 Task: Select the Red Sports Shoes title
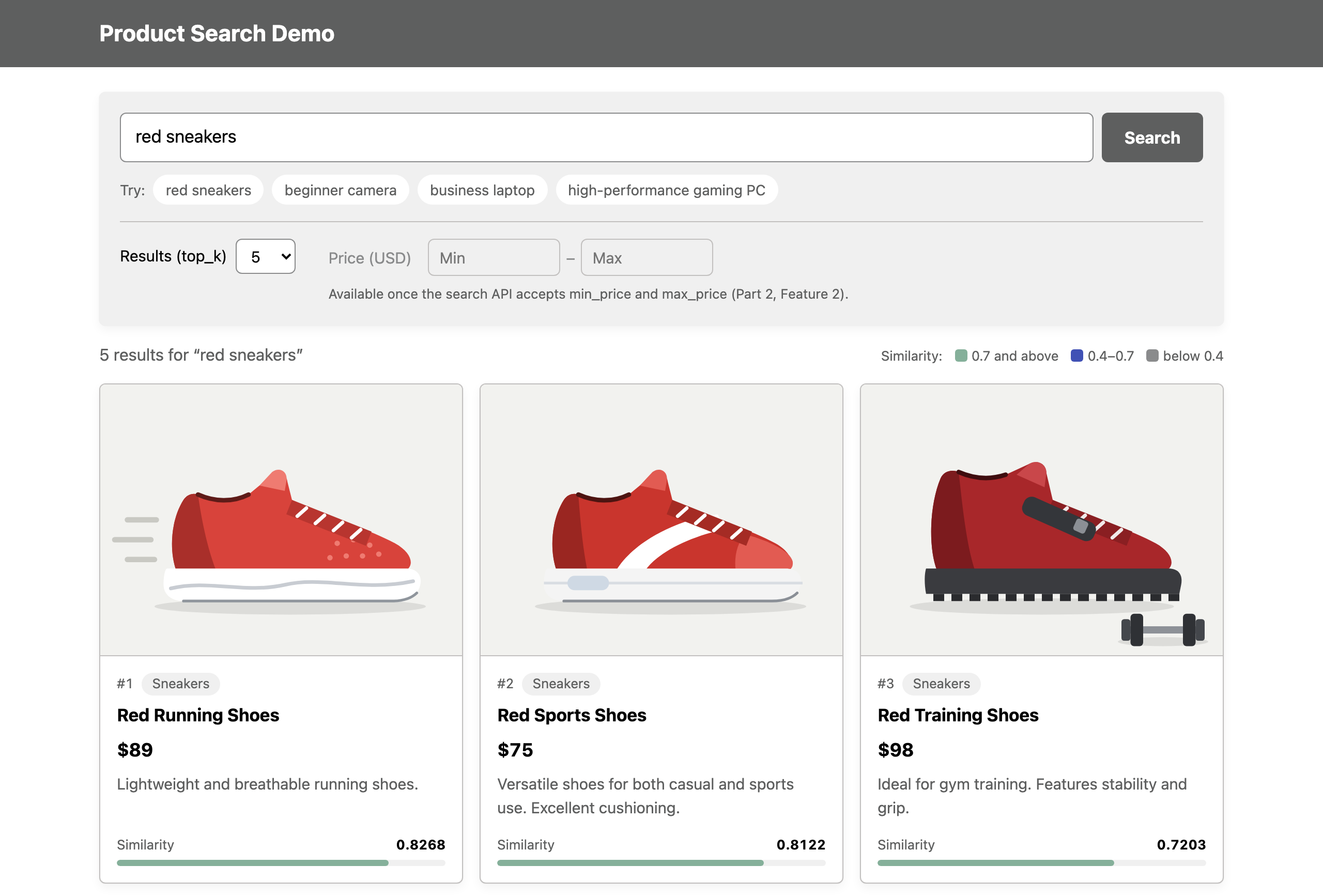572,715
